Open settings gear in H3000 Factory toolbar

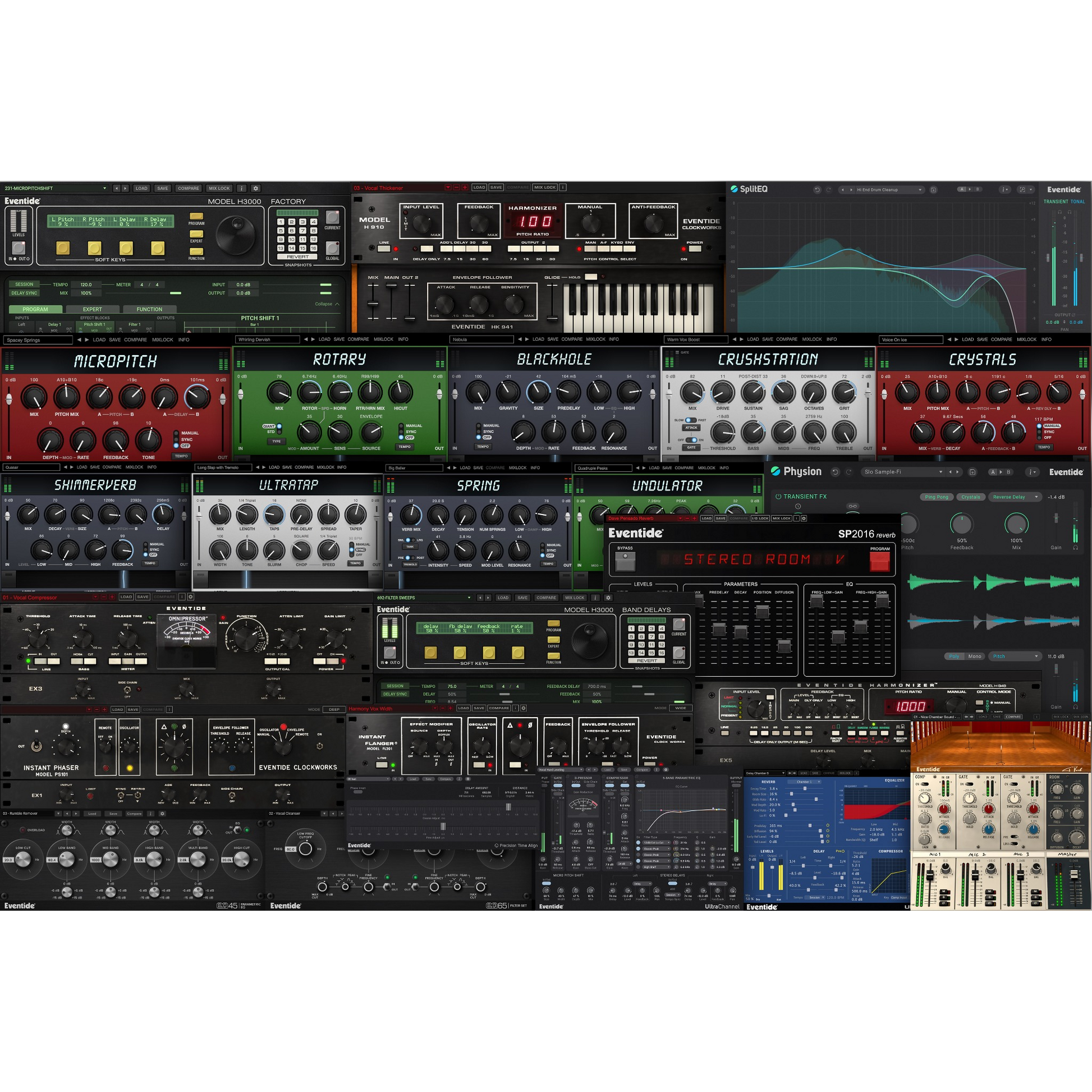(255, 188)
